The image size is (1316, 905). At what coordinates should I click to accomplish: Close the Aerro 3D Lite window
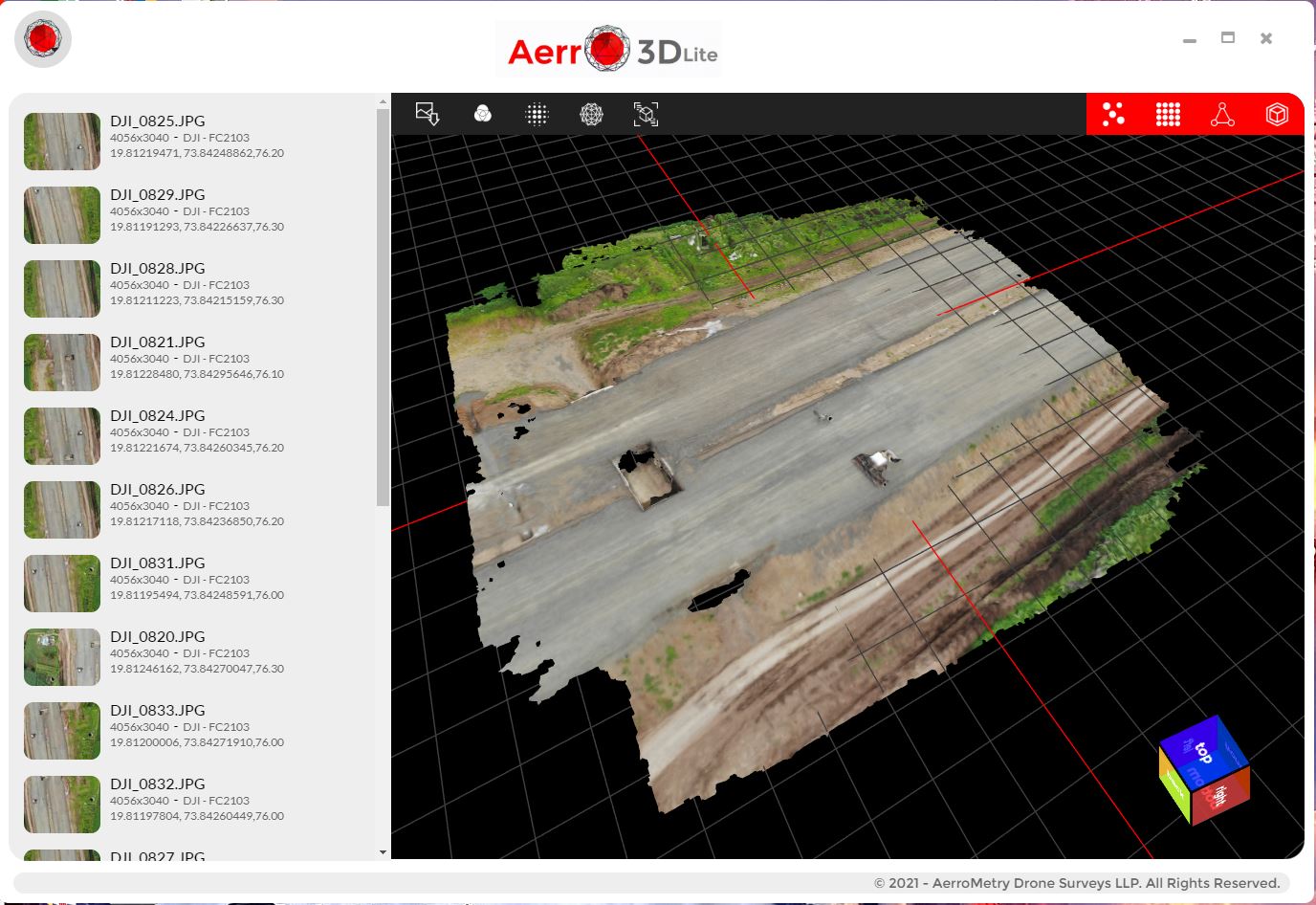coord(1266,38)
